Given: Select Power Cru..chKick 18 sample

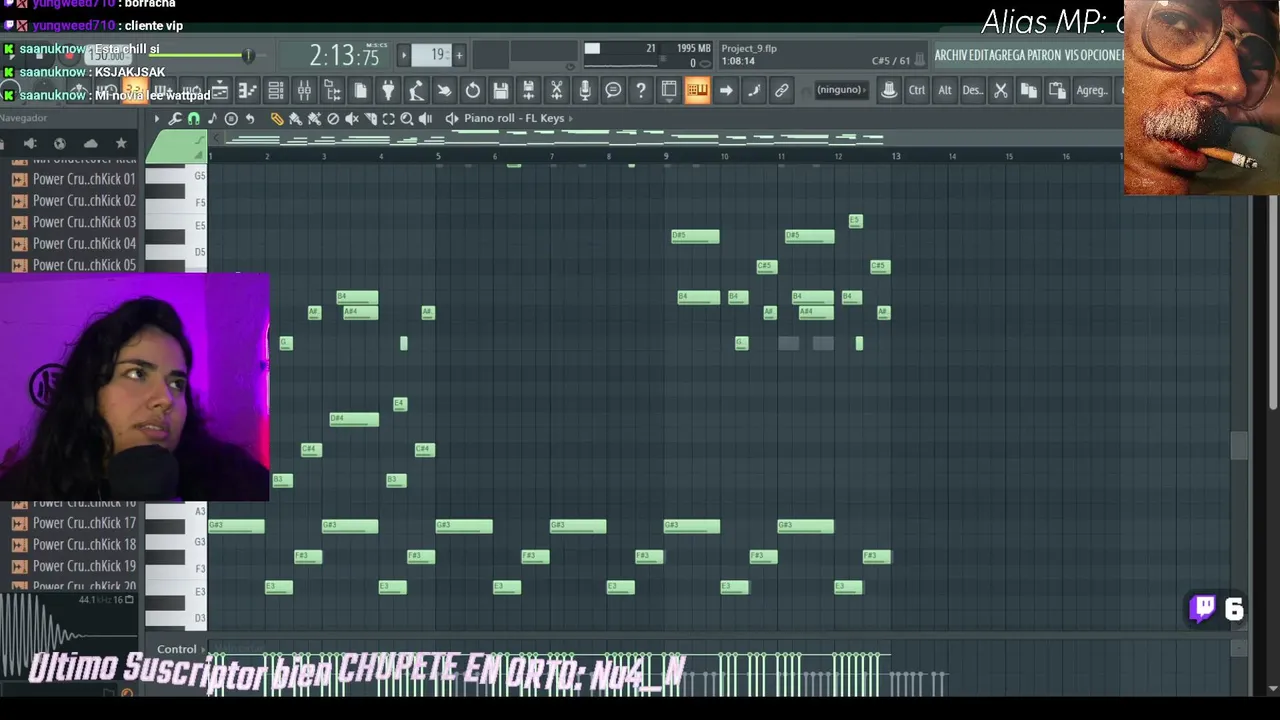Looking at the screenshot, I should (72, 544).
